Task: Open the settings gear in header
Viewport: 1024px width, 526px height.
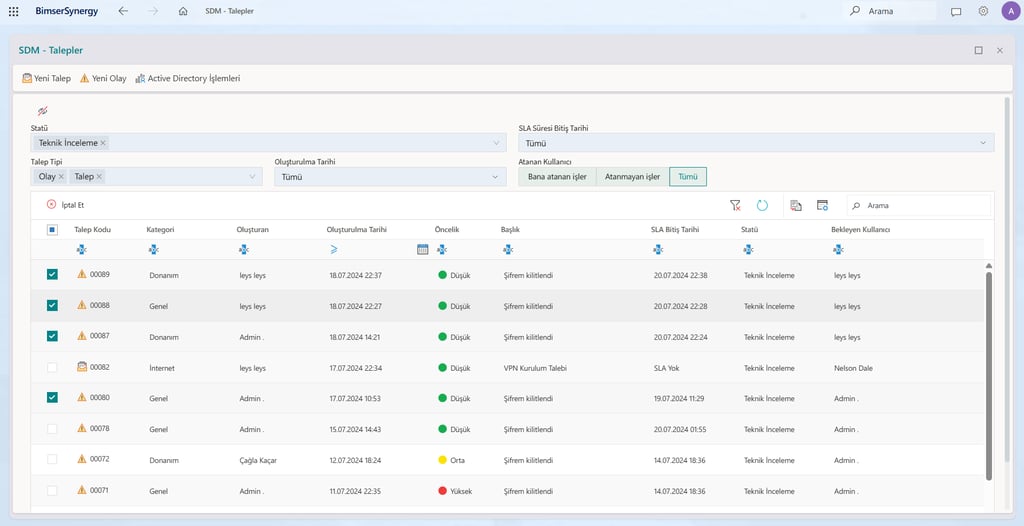Action: [983, 11]
